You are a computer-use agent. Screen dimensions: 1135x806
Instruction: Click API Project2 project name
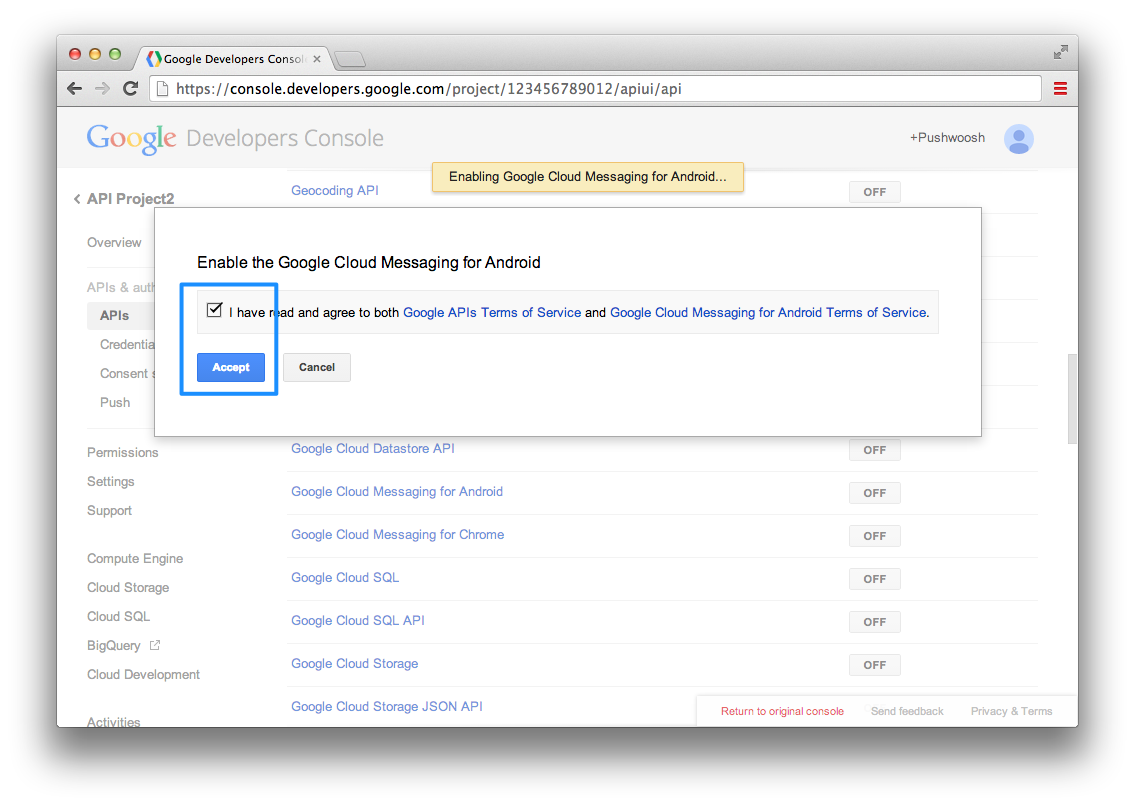(130, 198)
